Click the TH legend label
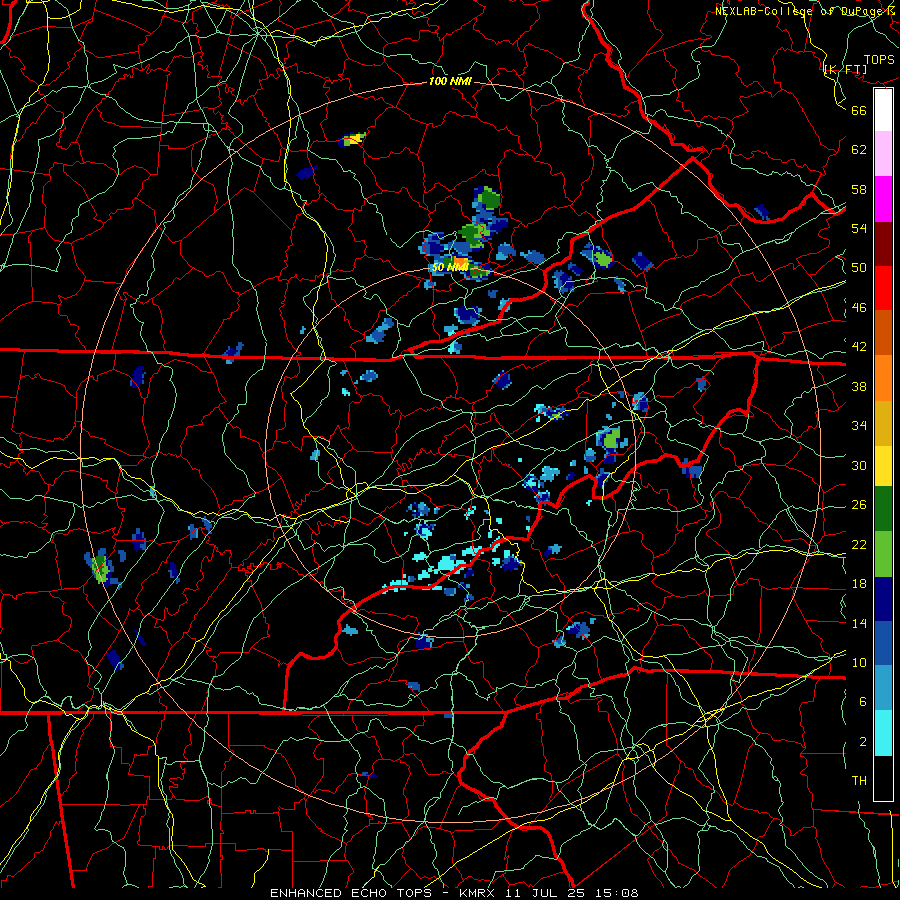 click(x=859, y=781)
